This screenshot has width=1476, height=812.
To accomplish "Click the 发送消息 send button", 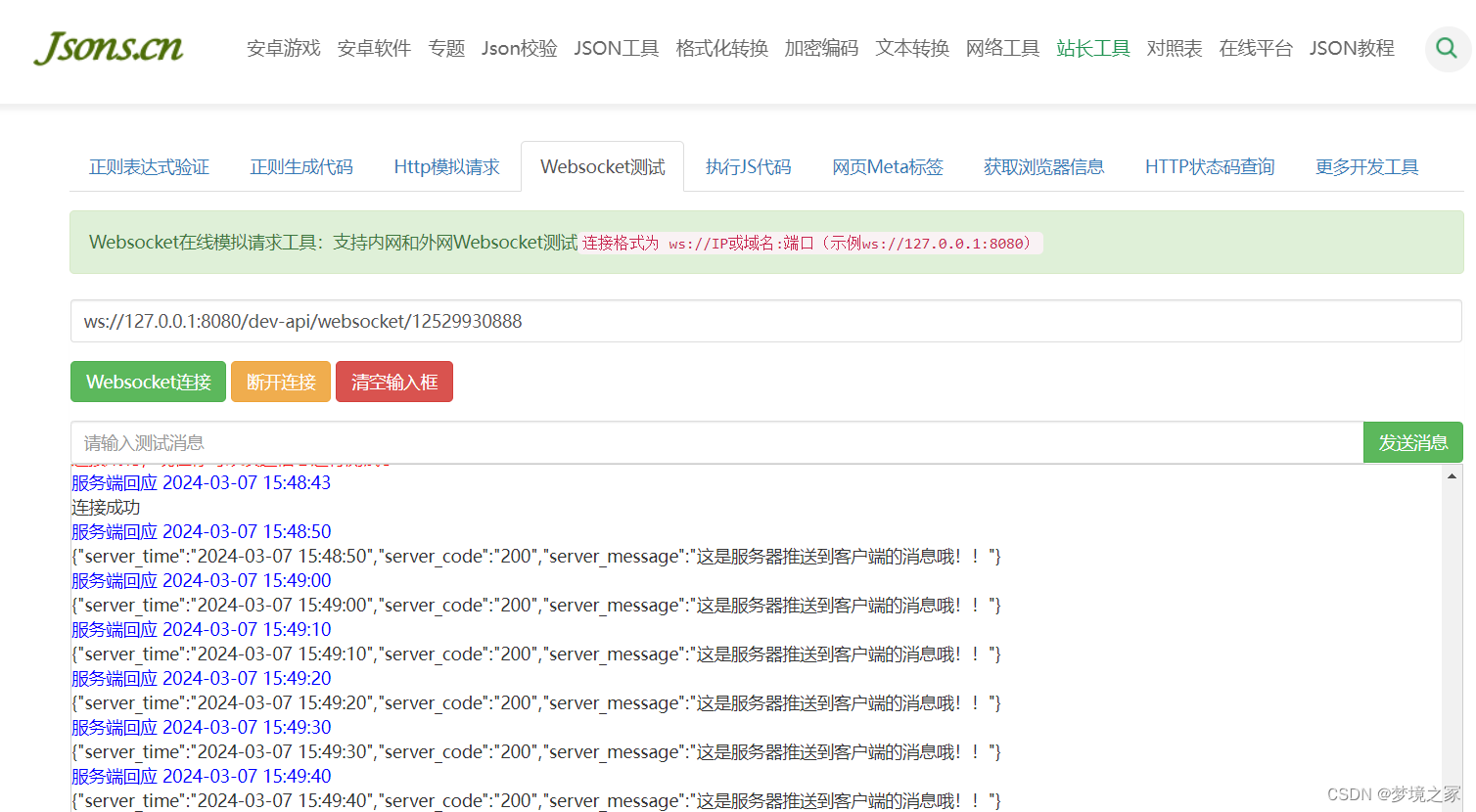I will [x=1413, y=443].
